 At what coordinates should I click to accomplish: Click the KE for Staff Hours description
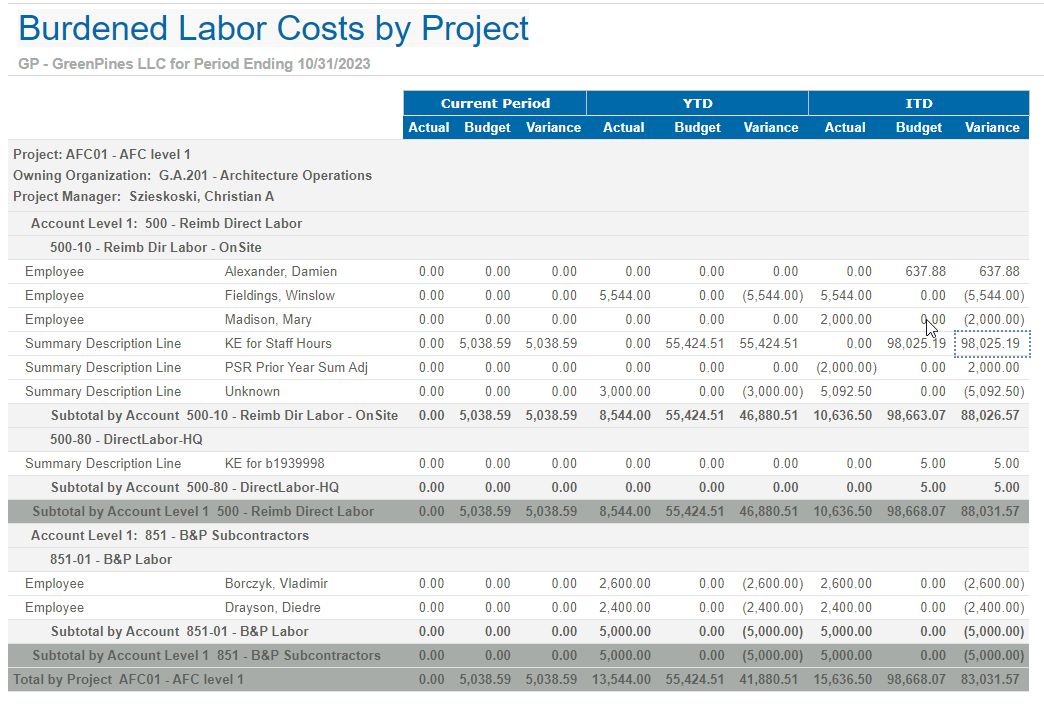[x=277, y=343]
